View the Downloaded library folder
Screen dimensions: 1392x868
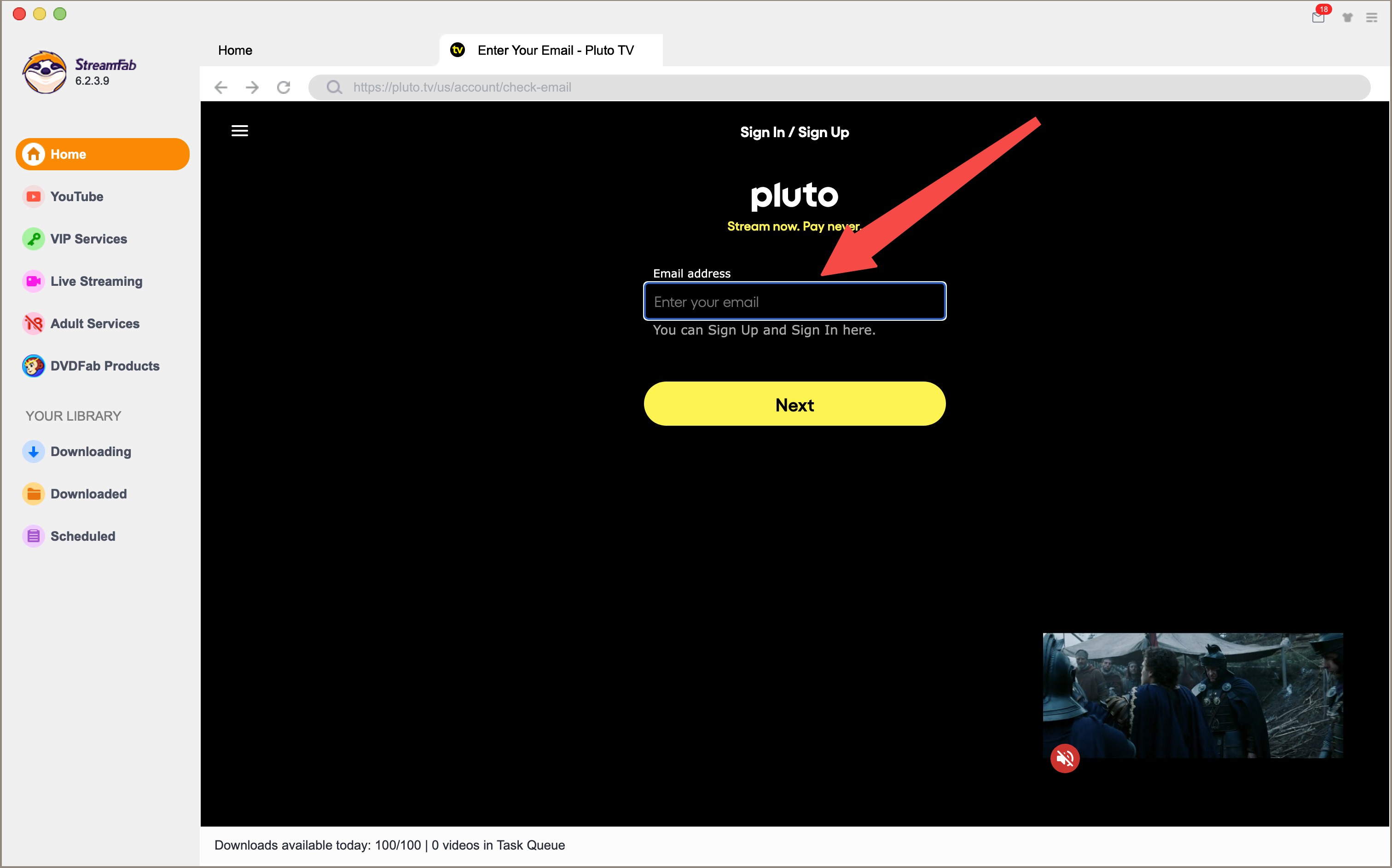75,494
